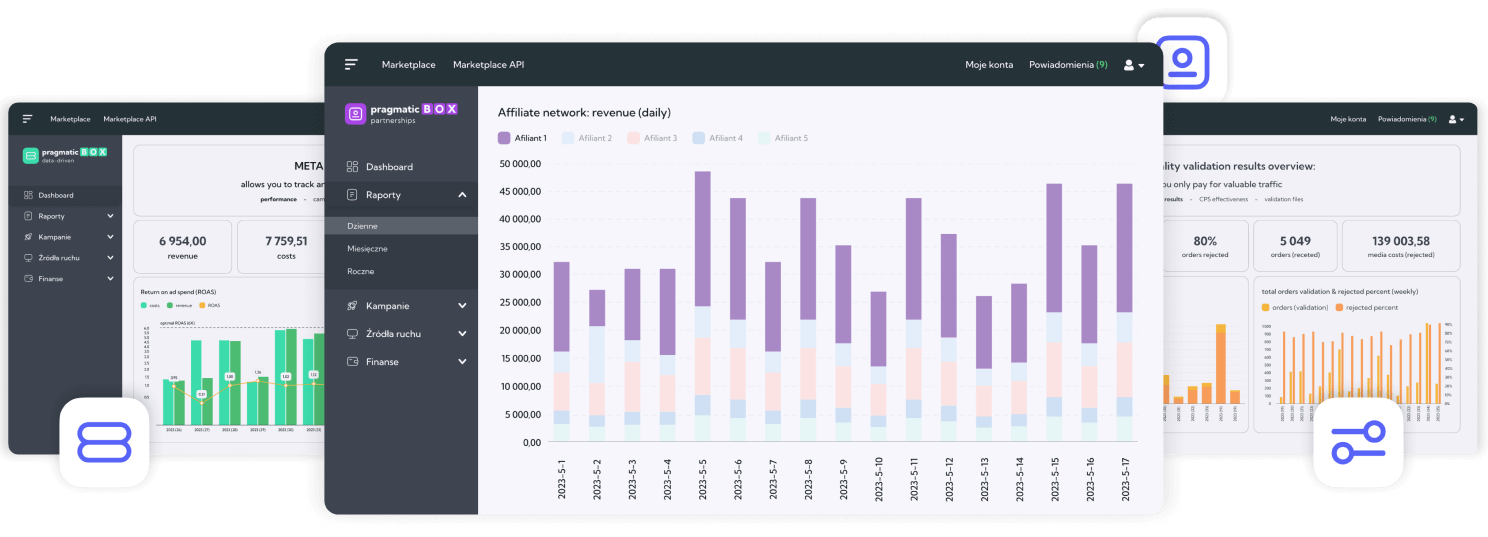Click the Dashboard grid icon in center sidebar
The image size is (1488, 537).
(x=352, y=167)
